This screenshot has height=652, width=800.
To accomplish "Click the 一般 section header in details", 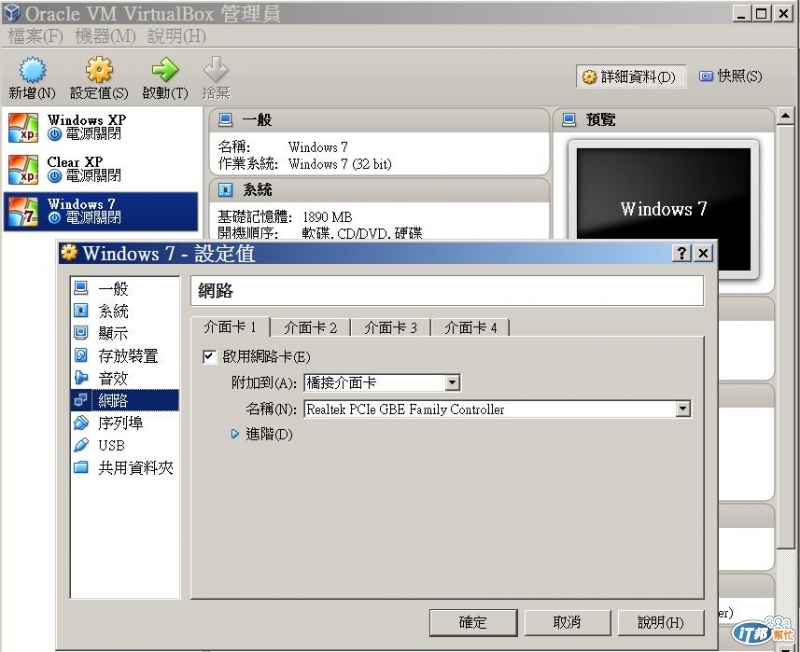I will (x=380, y=120).
